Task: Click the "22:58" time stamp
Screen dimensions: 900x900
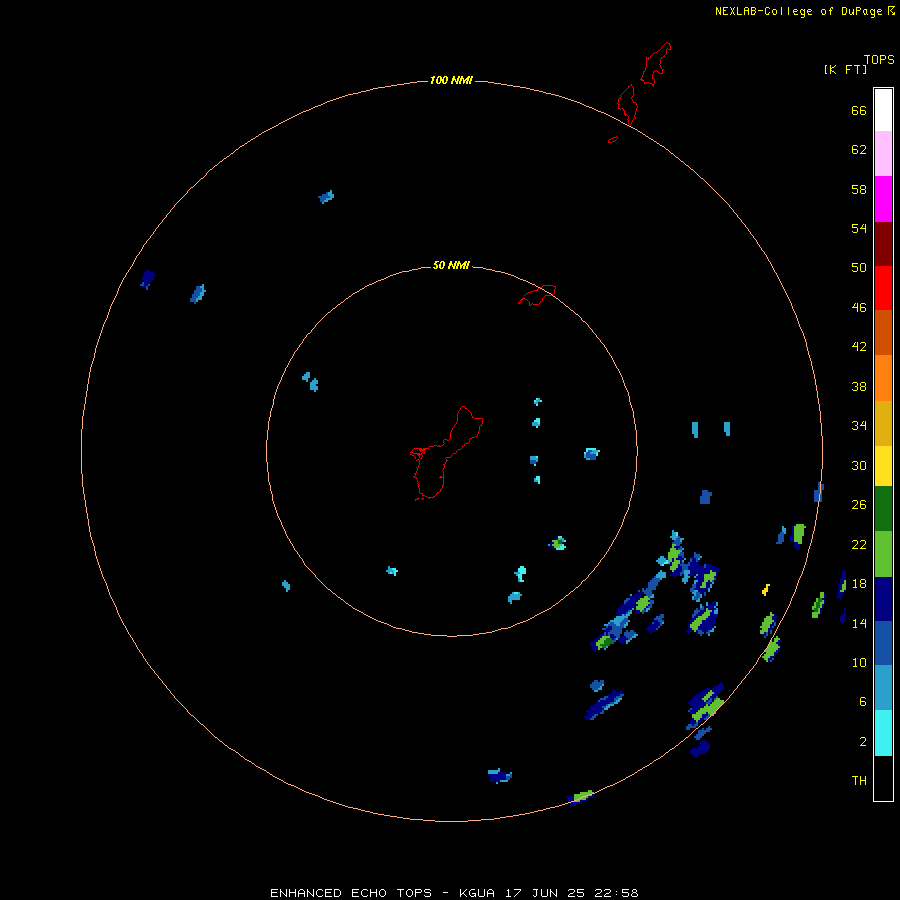Action: (x=615, y=893)
